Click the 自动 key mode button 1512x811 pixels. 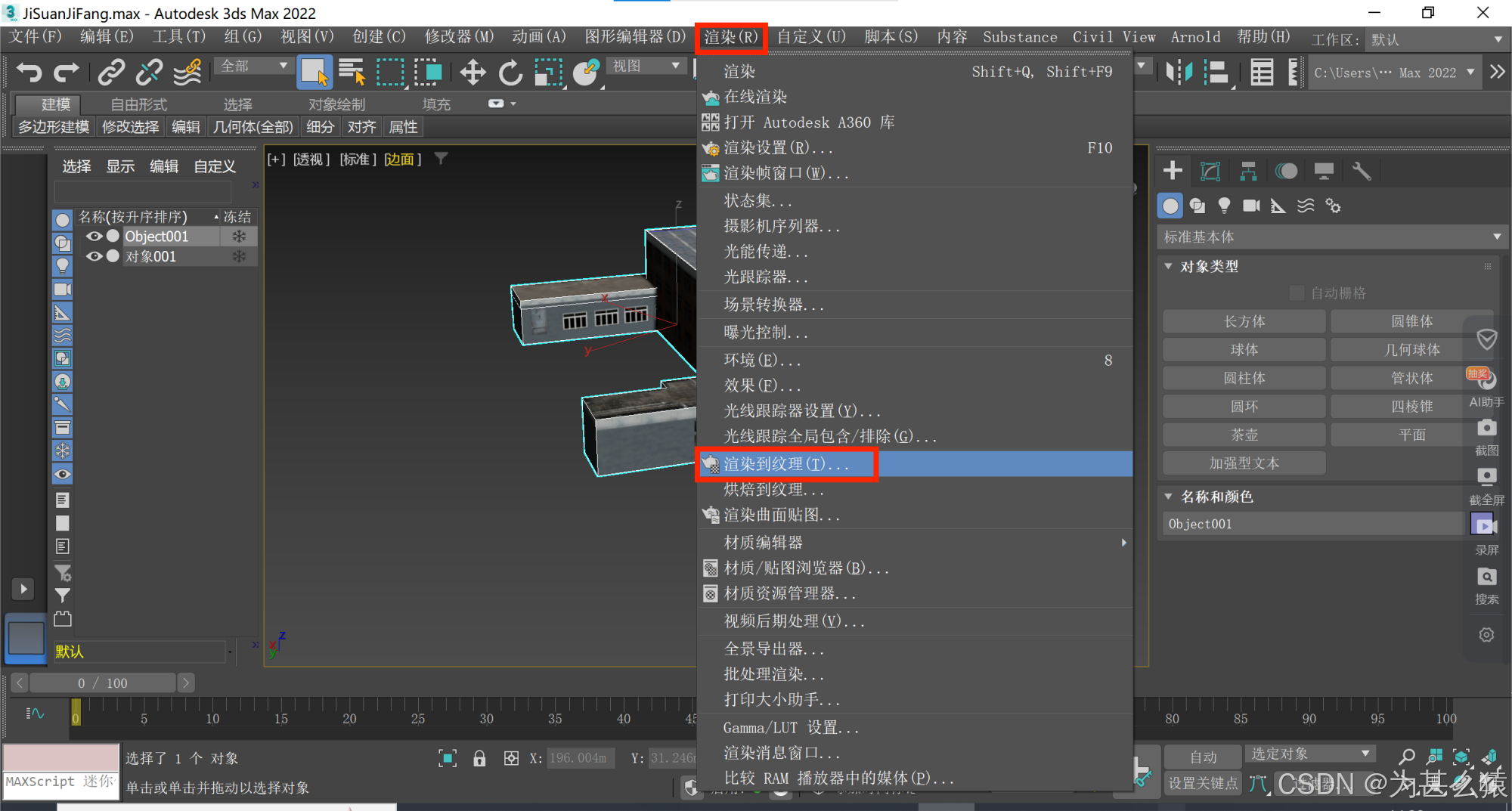pyautogui.click(x=1203, y=757)
